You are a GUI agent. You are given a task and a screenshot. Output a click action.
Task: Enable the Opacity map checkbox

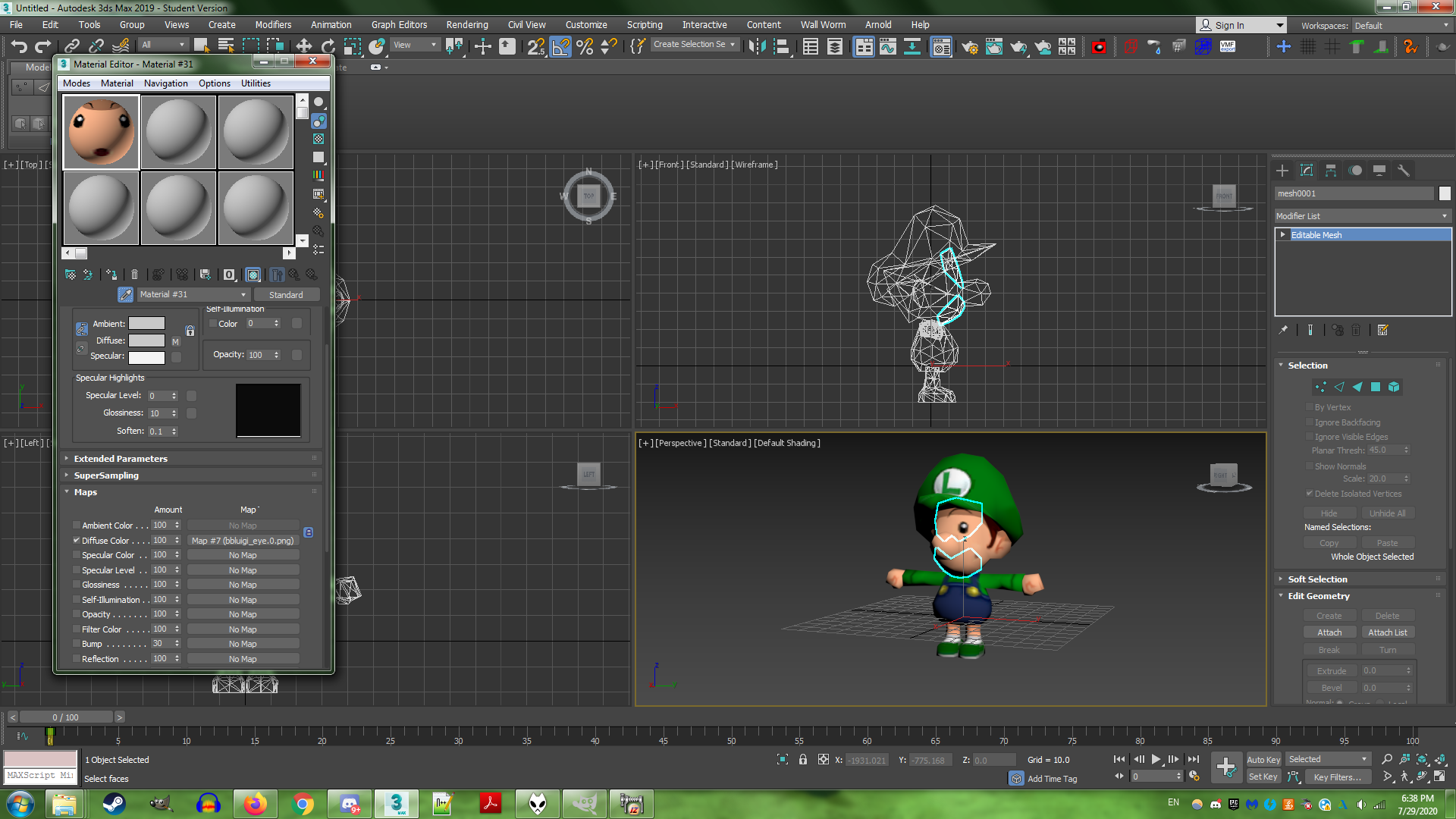tap(77, 613)
